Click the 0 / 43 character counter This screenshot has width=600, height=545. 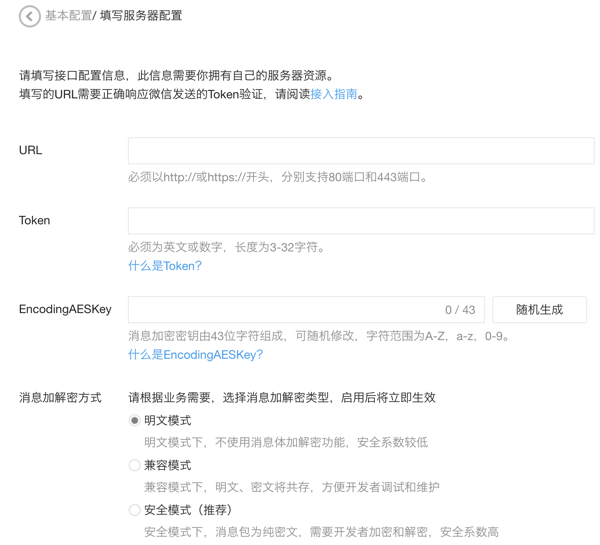click(x=460, y=310)
